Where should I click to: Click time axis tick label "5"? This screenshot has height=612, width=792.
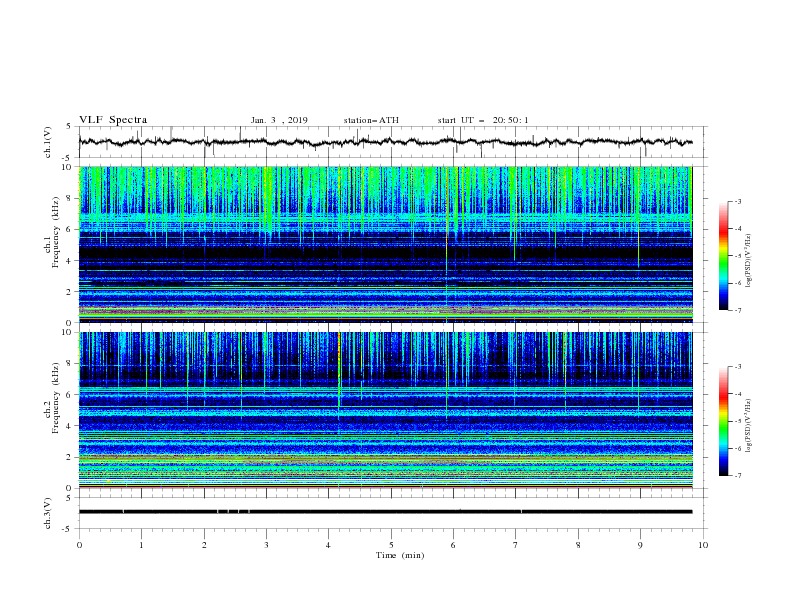[391, 545]
